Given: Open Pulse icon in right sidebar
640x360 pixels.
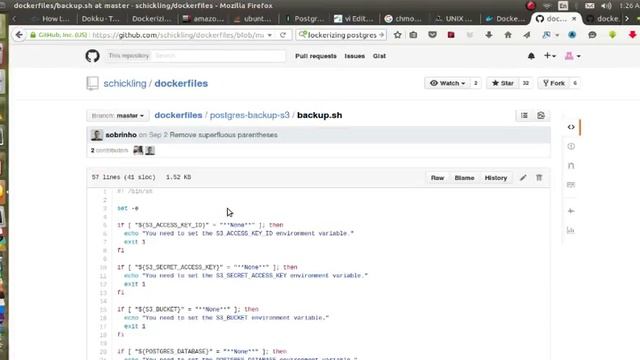Looking at the screenshot, I should pos(571,211).
